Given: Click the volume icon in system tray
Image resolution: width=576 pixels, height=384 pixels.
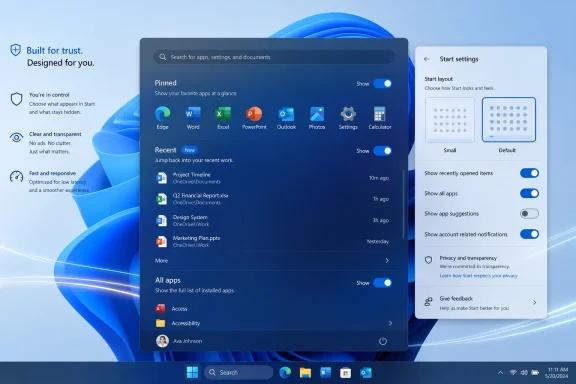Looking at the screenshot, I should 524,372.
